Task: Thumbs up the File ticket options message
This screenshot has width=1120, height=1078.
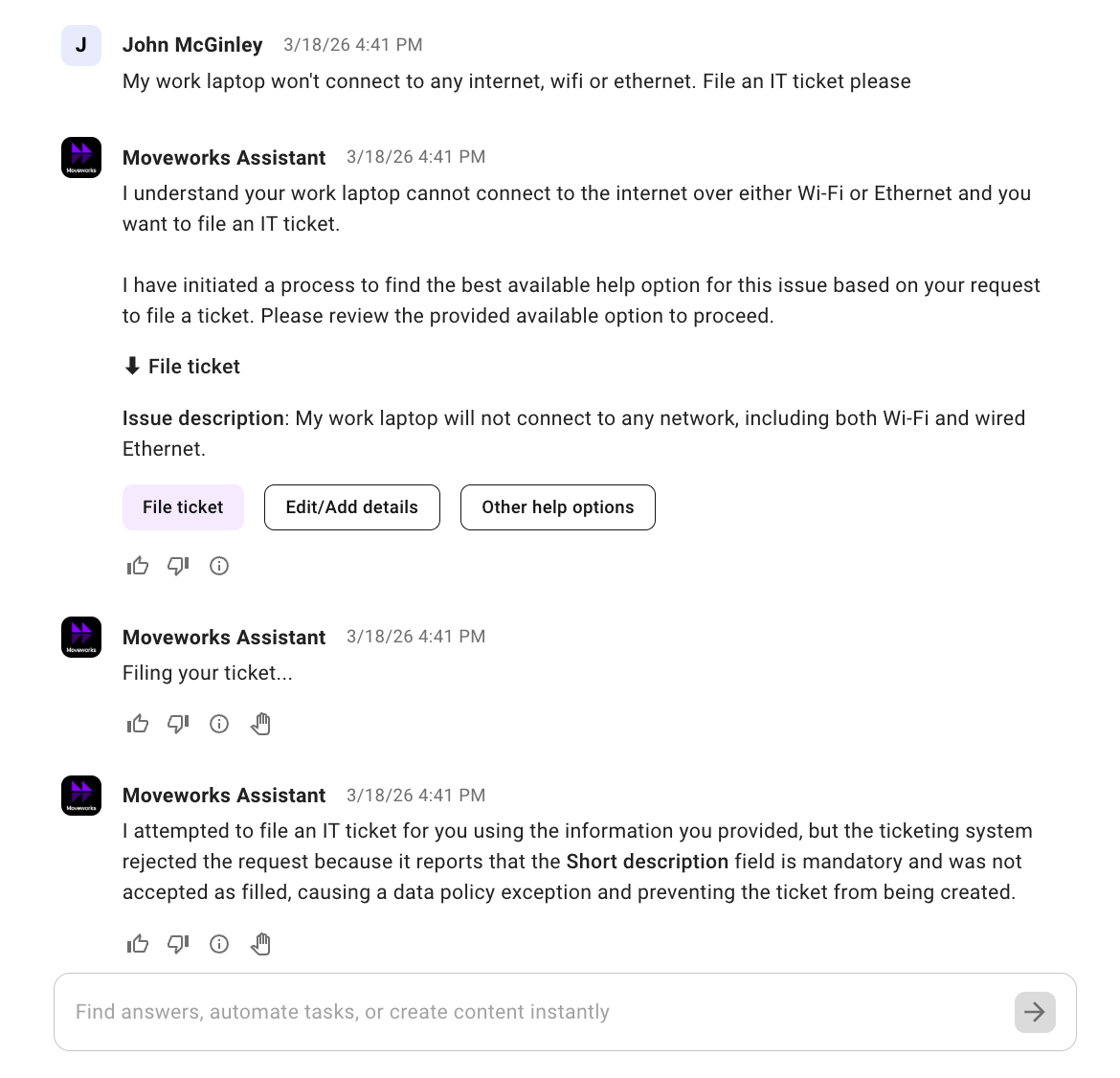Action: click(138, 566)
